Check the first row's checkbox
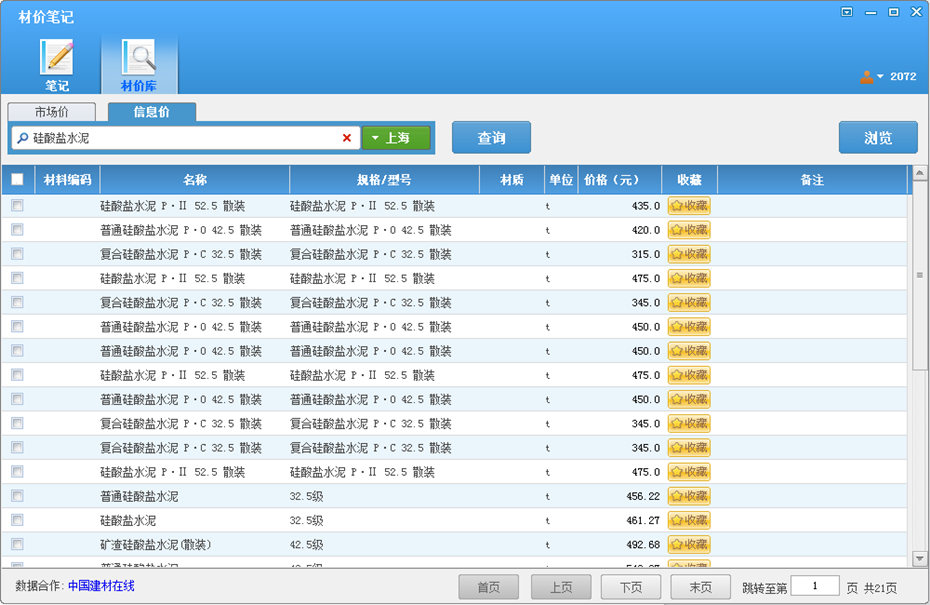Image resolution: width=930 pixels, height=605 pixels. pyautogui.click(x=17, y=206)
